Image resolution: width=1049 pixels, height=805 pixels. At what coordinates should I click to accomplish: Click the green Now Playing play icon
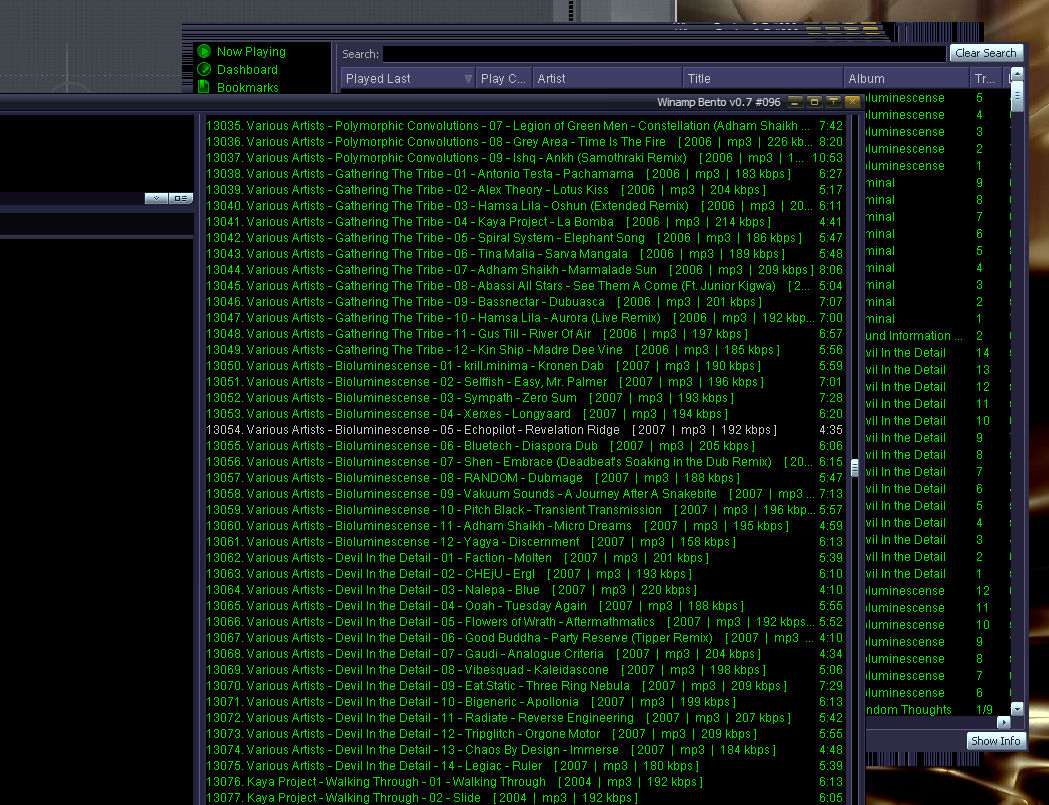pos(204,52)
